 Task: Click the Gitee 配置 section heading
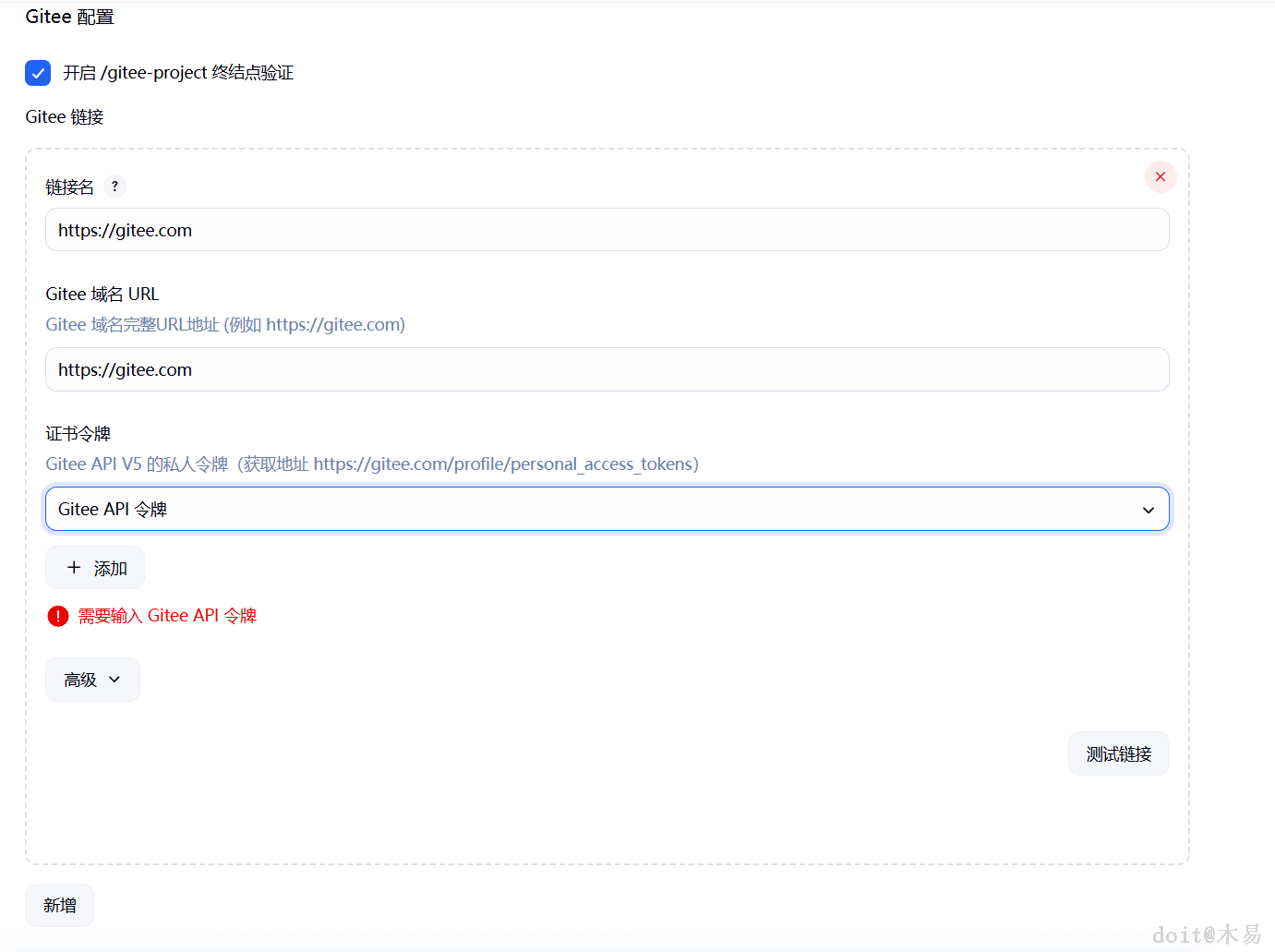point(70,17)
